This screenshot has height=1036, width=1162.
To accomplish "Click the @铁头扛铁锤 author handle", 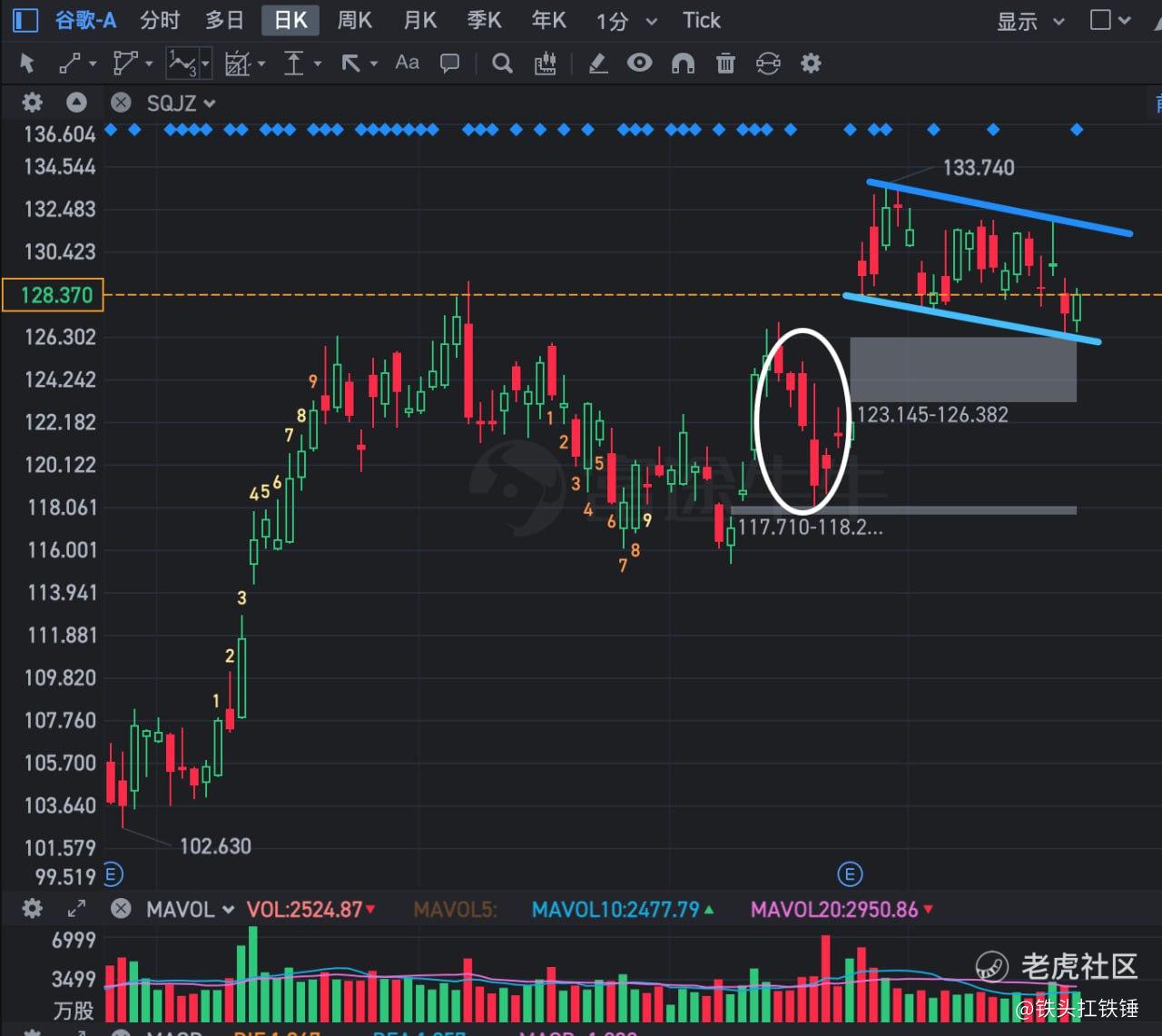I will pyautogui.click(x=1077, y=1008).
